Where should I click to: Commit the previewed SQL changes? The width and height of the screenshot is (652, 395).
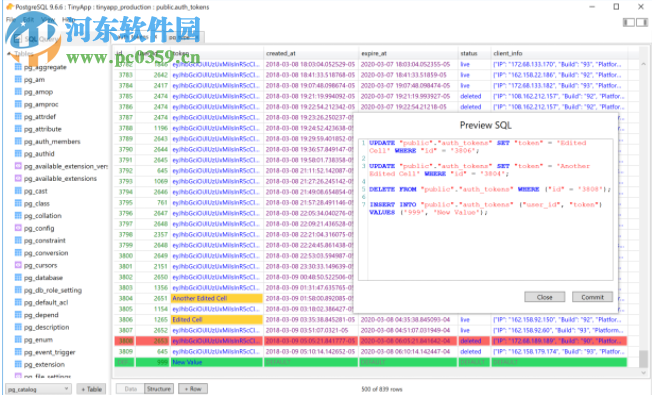(592, 297)
